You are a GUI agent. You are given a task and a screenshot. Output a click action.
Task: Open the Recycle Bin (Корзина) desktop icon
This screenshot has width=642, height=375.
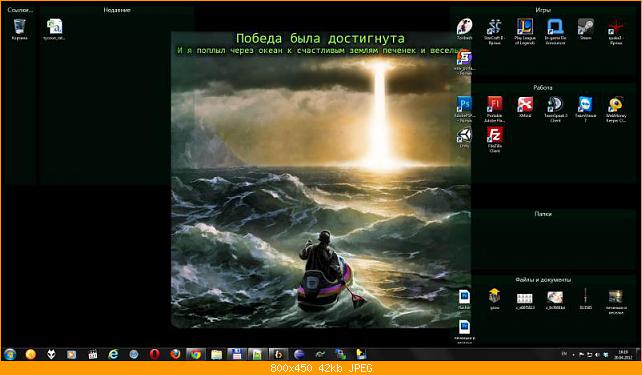[19, 29]
